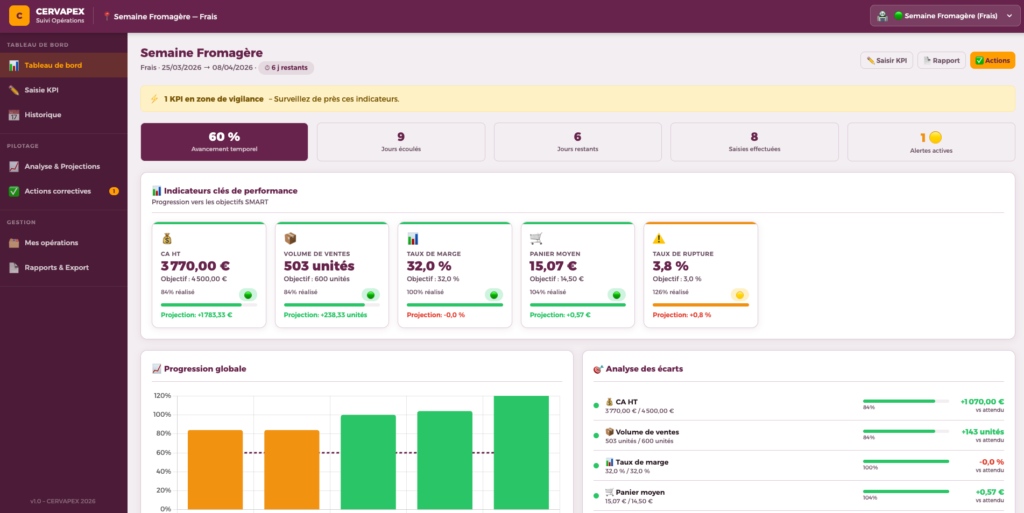
Task: Click Projection: +1783,33 € text
Action: point(197,315)
